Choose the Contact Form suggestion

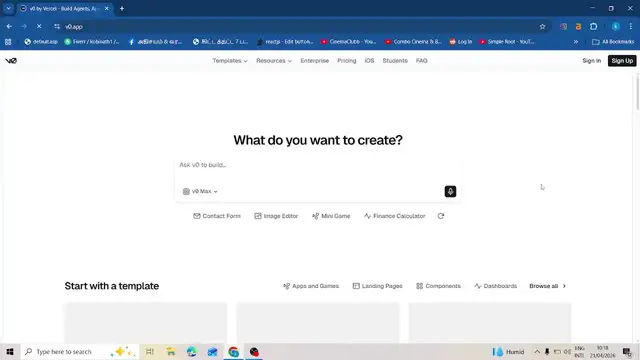(x=217, y=216)
